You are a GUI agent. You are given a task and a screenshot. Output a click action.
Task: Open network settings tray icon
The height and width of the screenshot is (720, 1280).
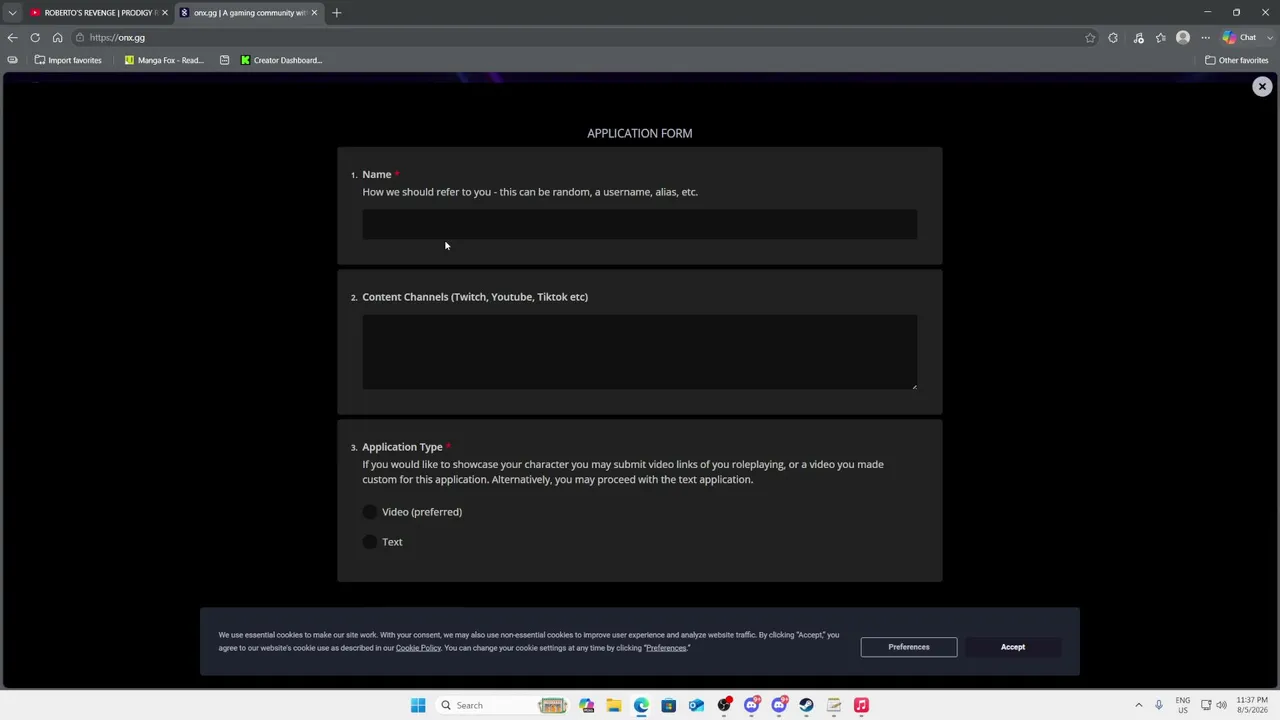click(x=1206, y=706)
